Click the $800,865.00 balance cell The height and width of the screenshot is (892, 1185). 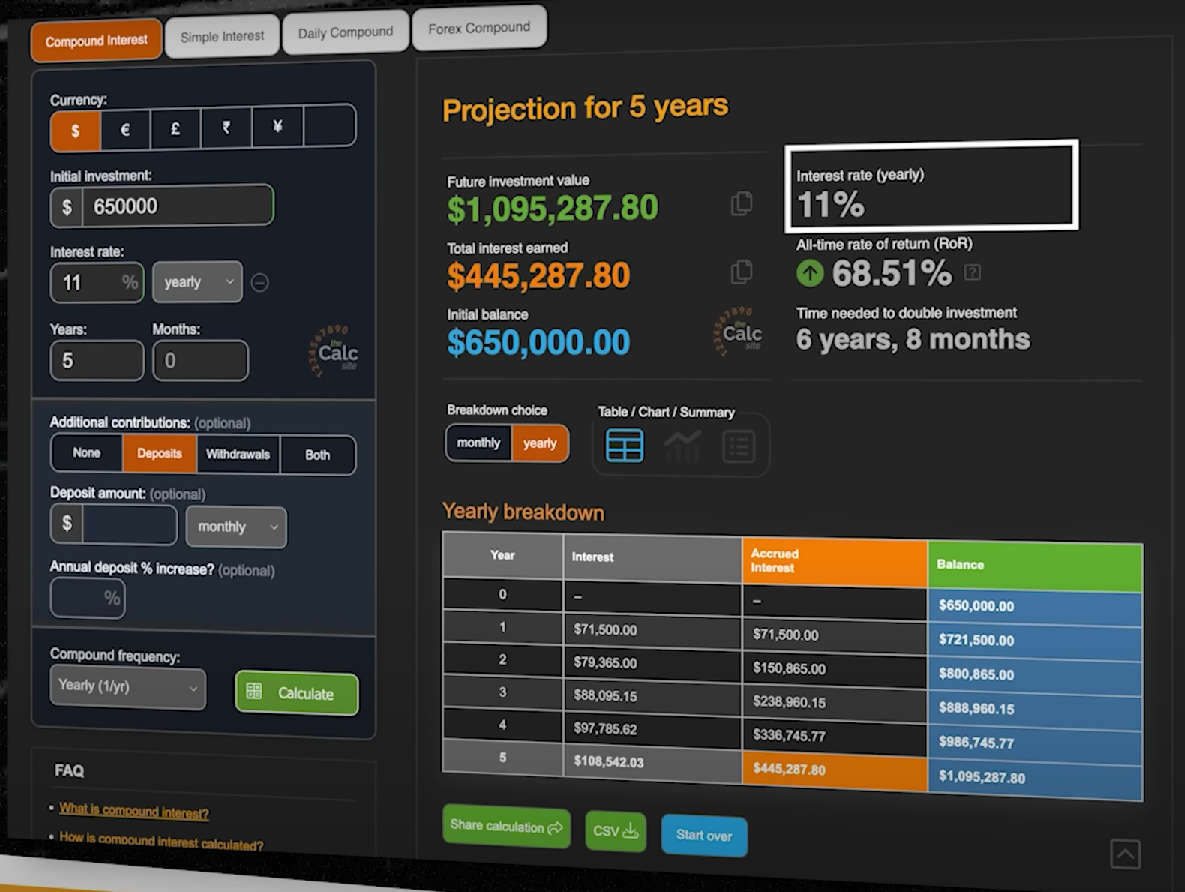(1035, 674)
